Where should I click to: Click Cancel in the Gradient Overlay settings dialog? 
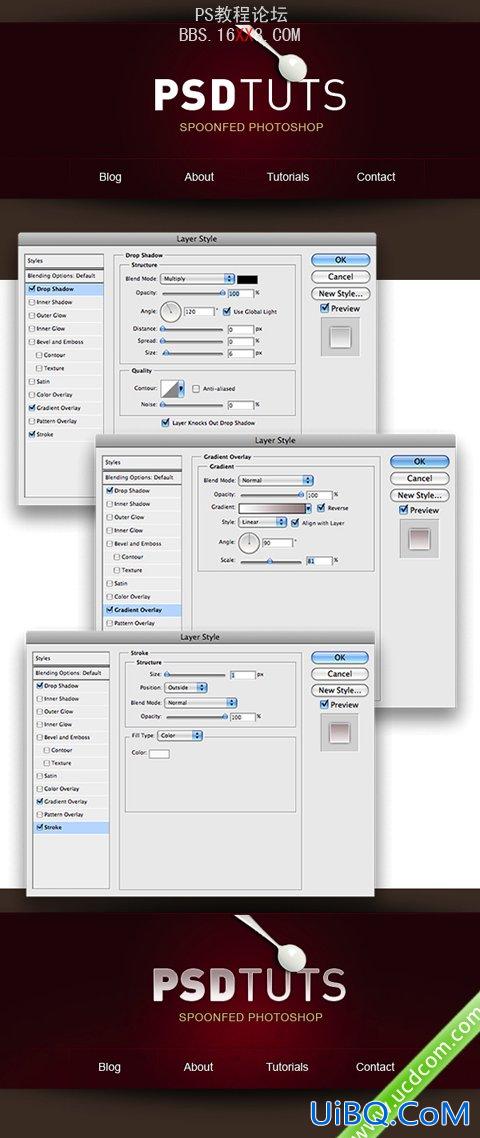point(419,478)
